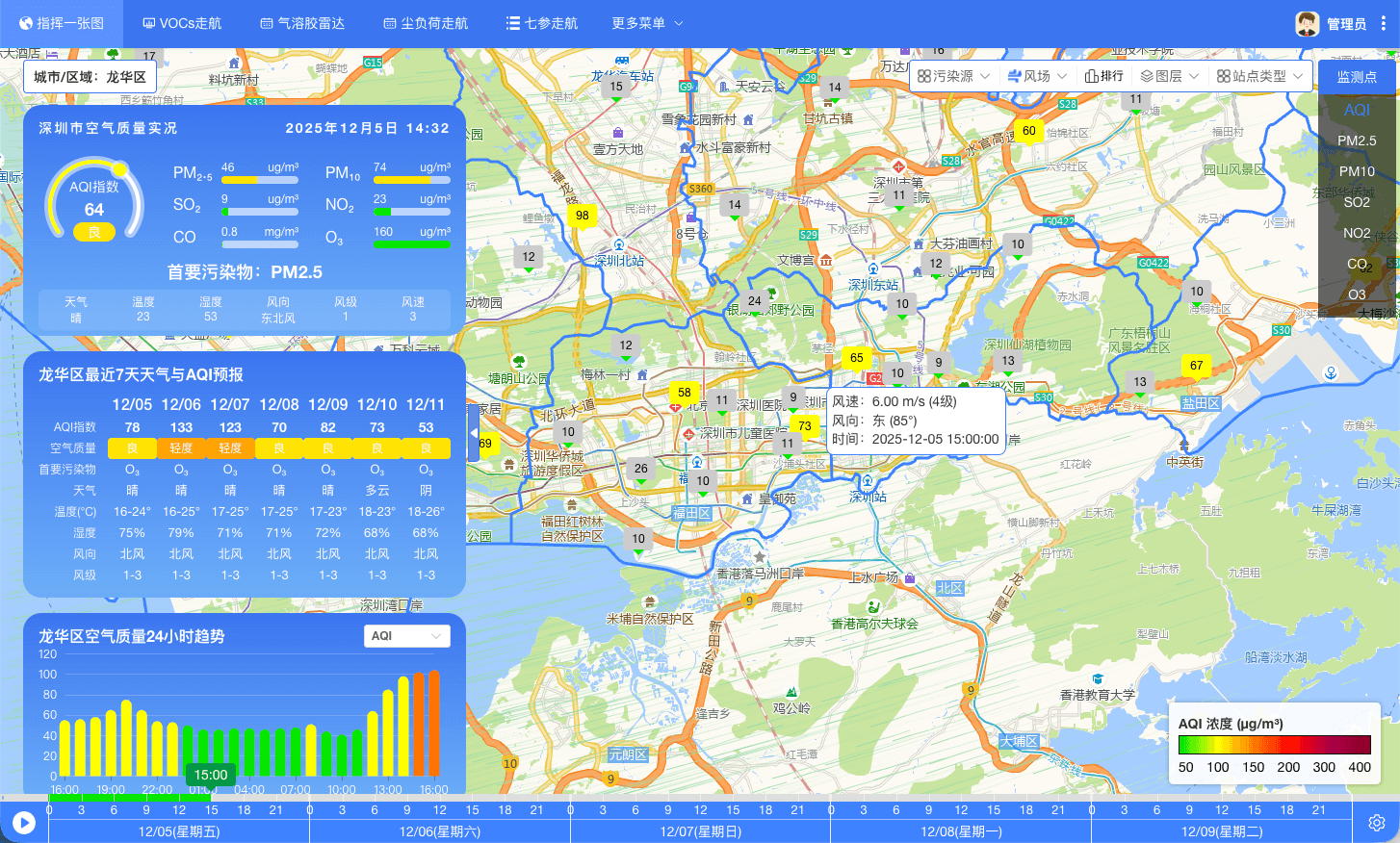Viewport: 1400px width, 843px height.
Task: Switch to the 气溶胶雷达 tab
Action: [x=302, y=23]
